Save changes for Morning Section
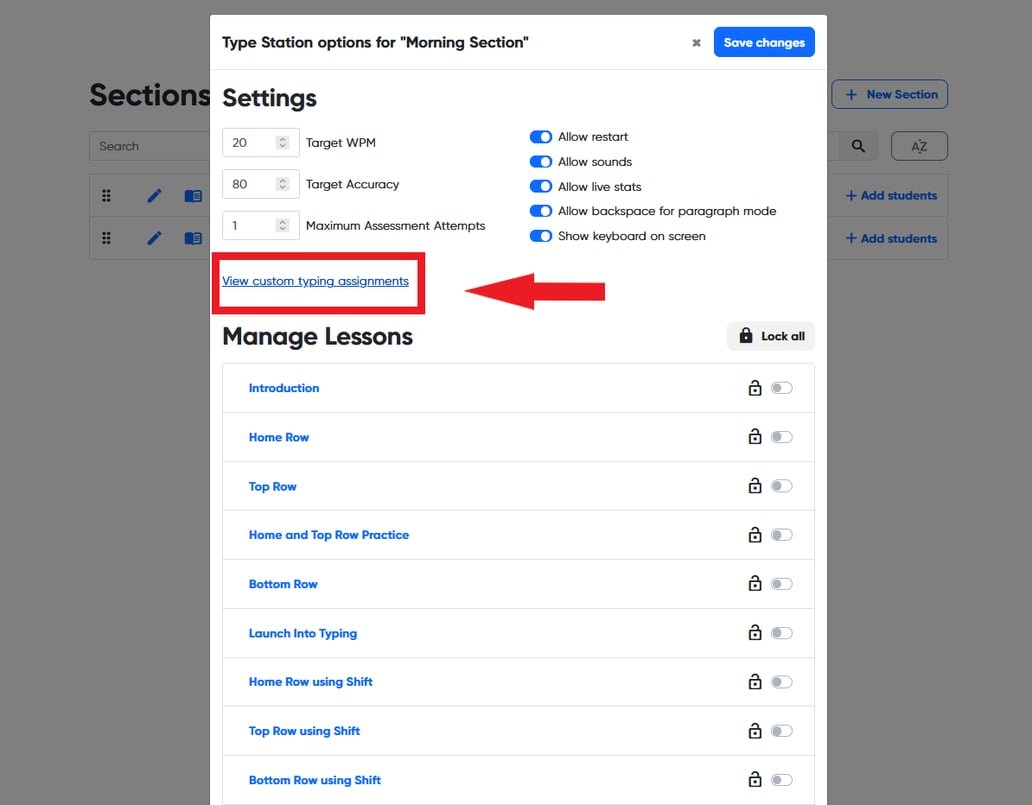The width and height of the screenshot is (1032, 805). tap(764, 42)
